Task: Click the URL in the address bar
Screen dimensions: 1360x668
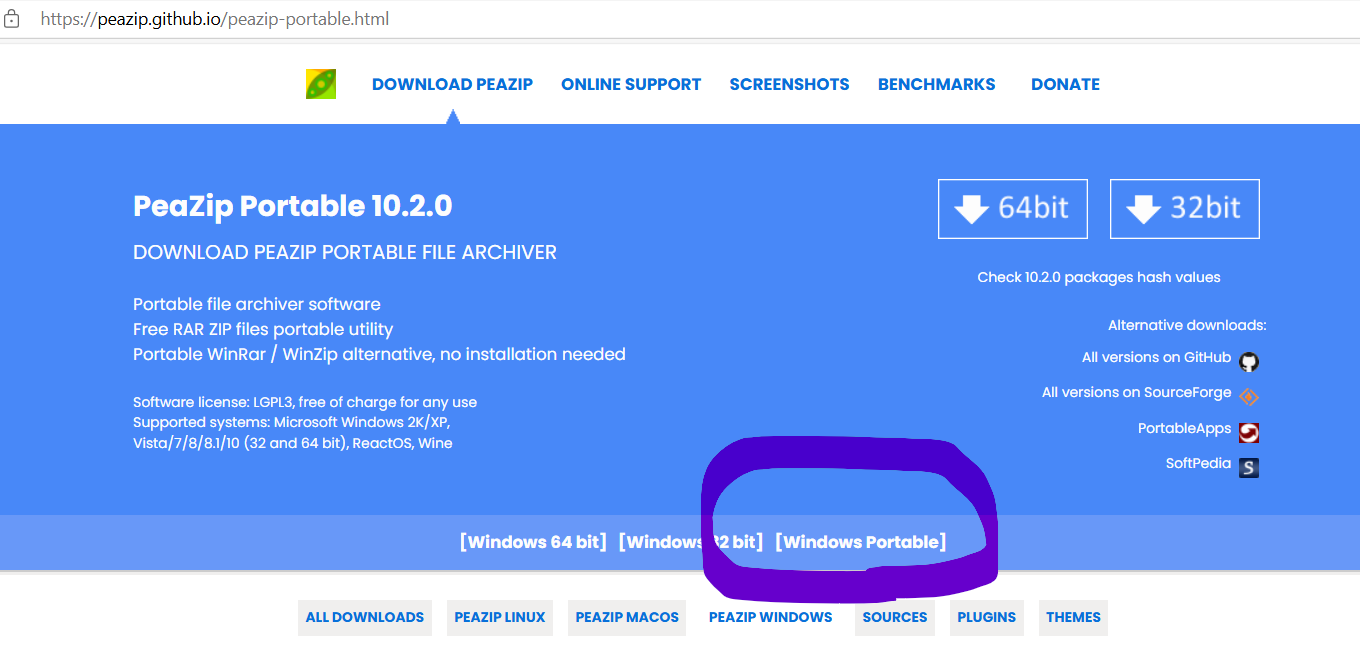Action: coord(215,19)
